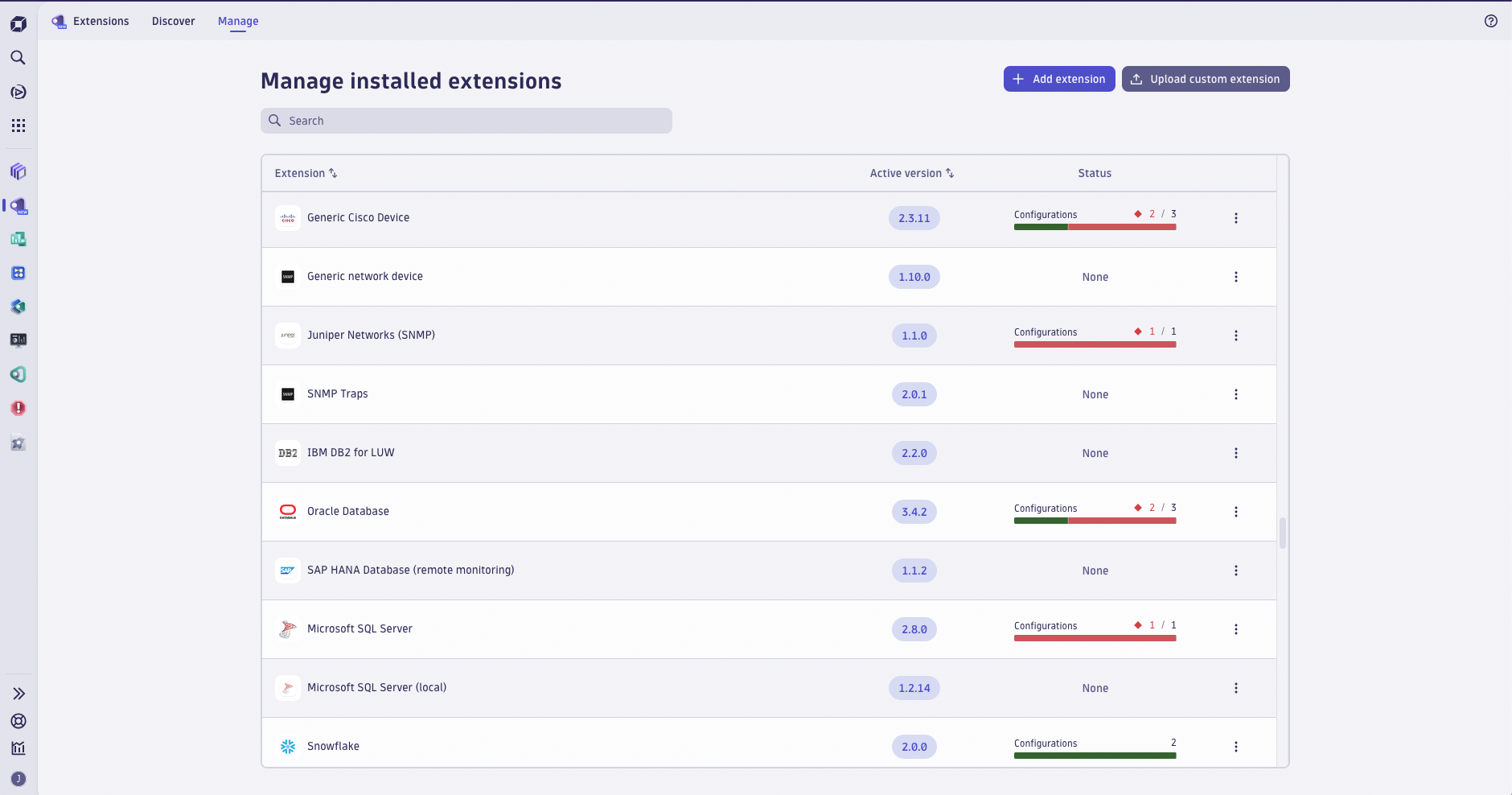This screenshot has height=795, width=1512.
Task: Open the support lifebuoy icon in the sidebar
Action: (x=18, y=721)
